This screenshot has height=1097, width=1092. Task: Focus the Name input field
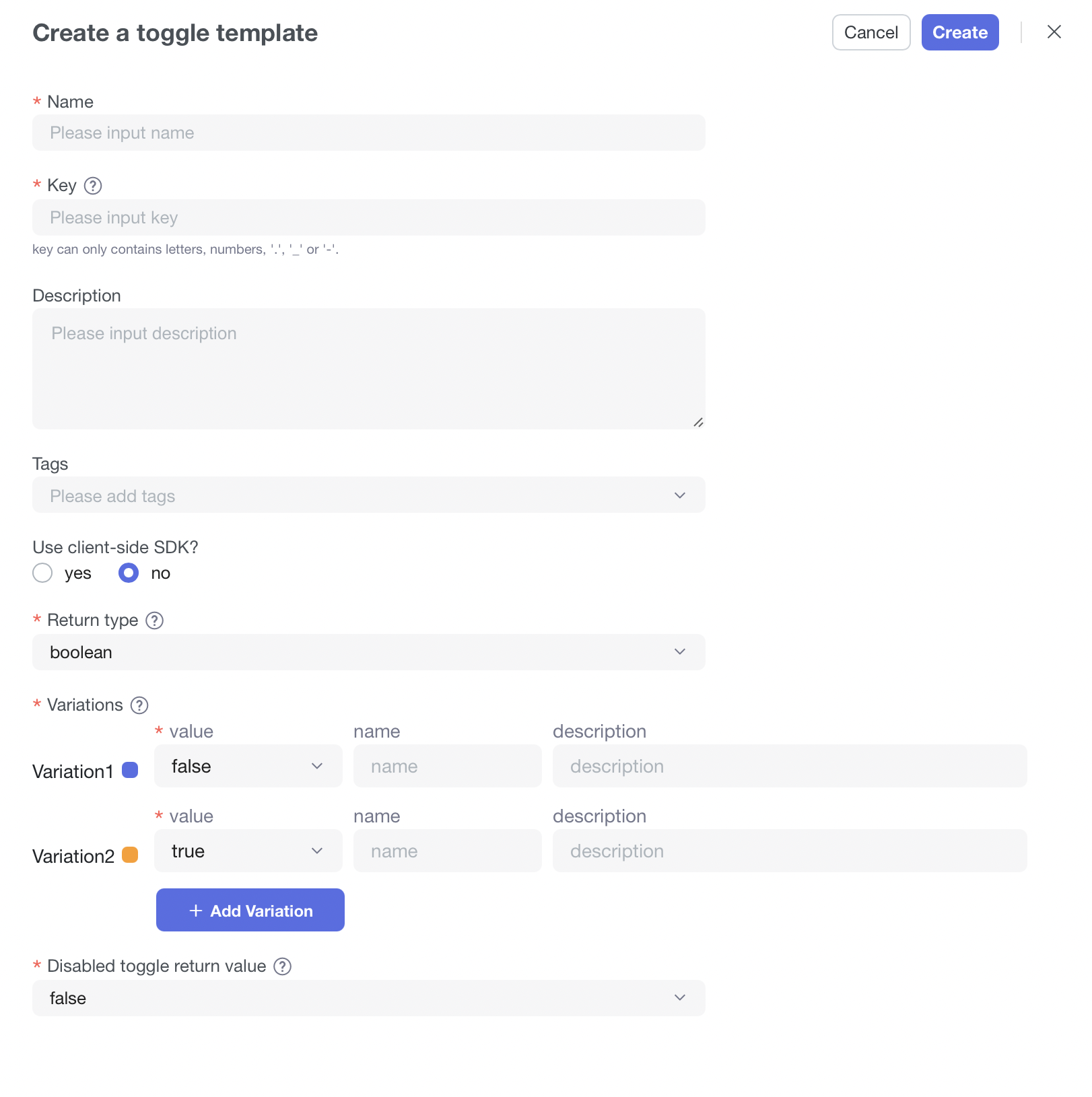[x=368, y=133]
